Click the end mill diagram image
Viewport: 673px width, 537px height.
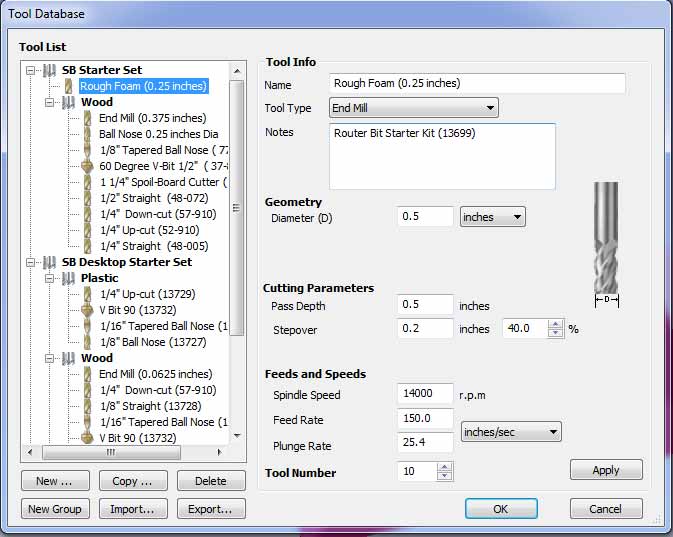(x=606, y=245)
